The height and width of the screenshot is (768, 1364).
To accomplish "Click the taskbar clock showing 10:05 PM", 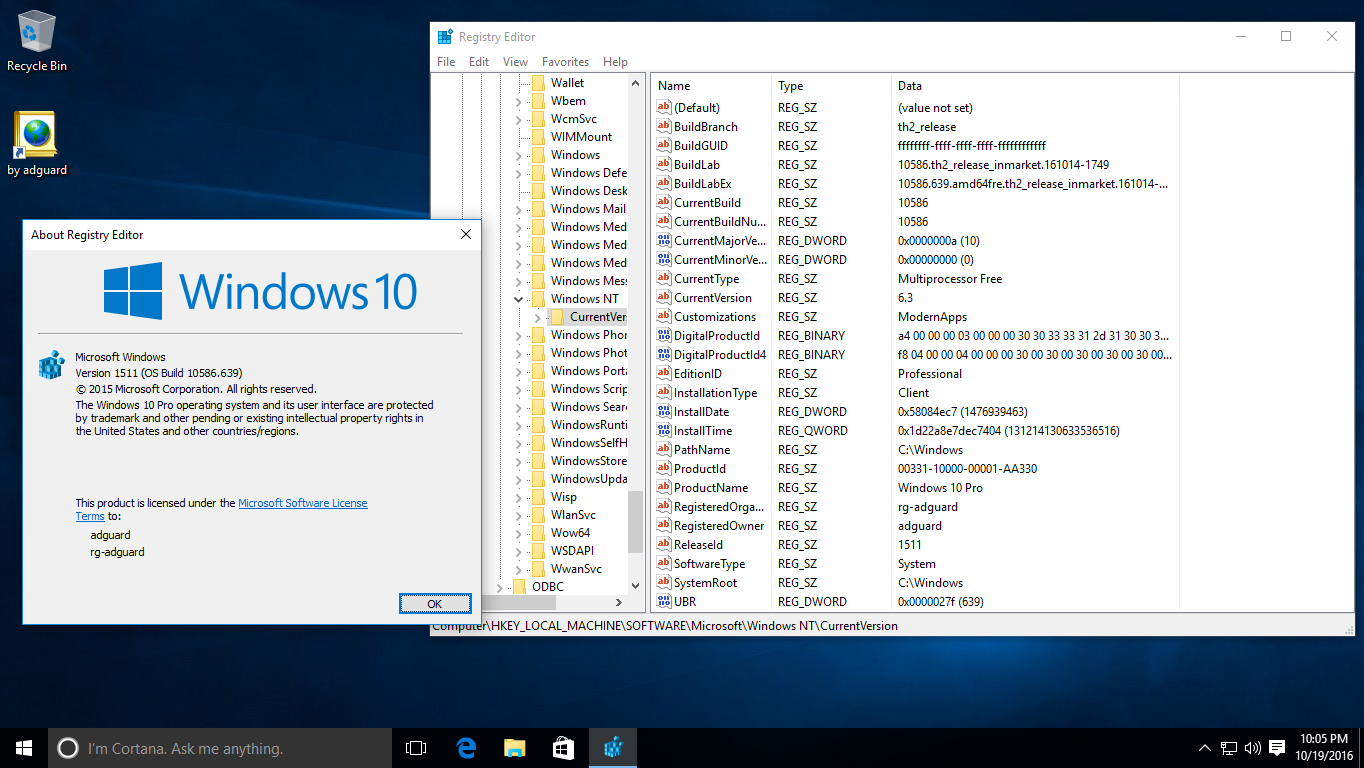I will [1325, 748].
